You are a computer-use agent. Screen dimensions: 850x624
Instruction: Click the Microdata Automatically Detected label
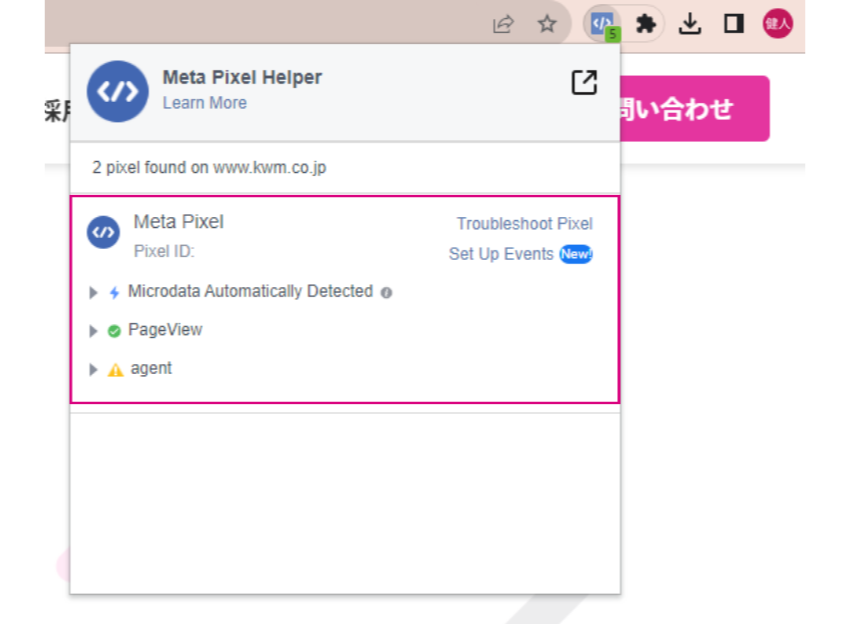click(x=250, y=291)
